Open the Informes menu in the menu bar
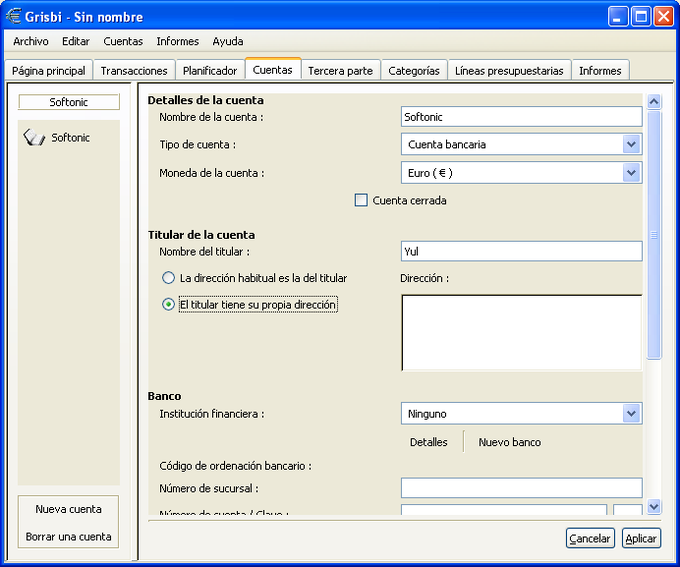The image size is (680, 567). (178, 41)
